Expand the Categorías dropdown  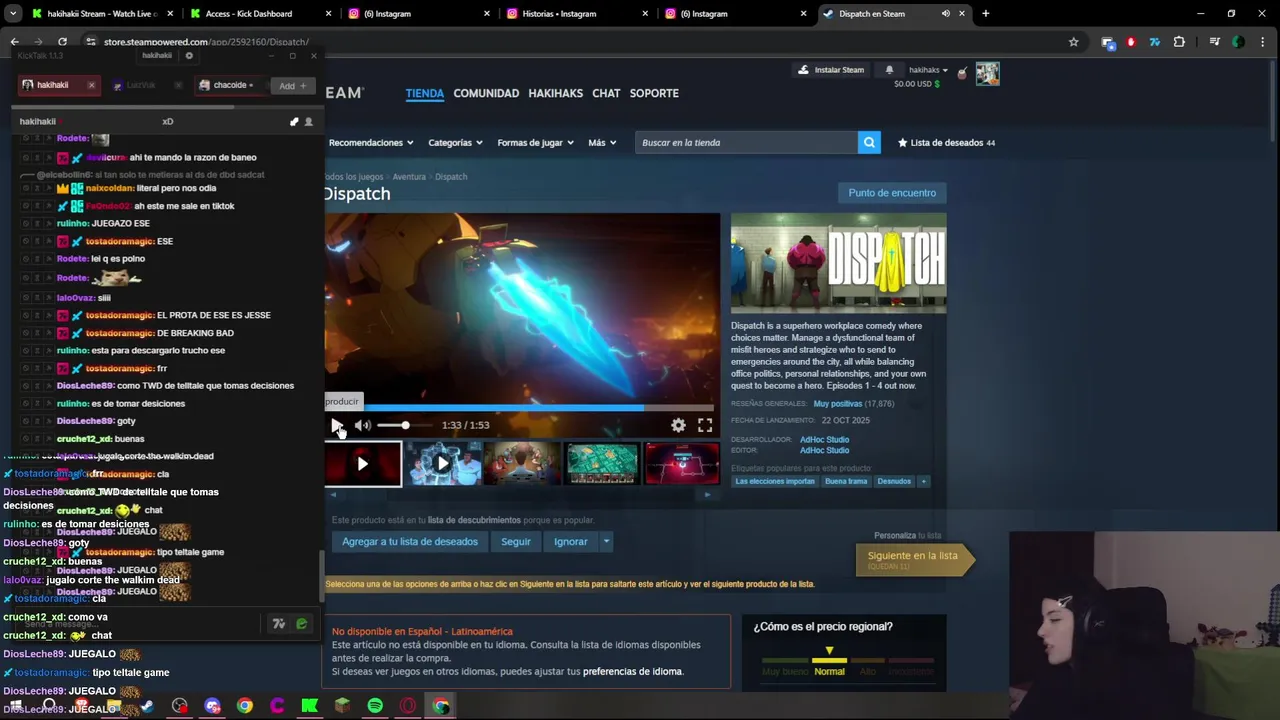point(455,142)
